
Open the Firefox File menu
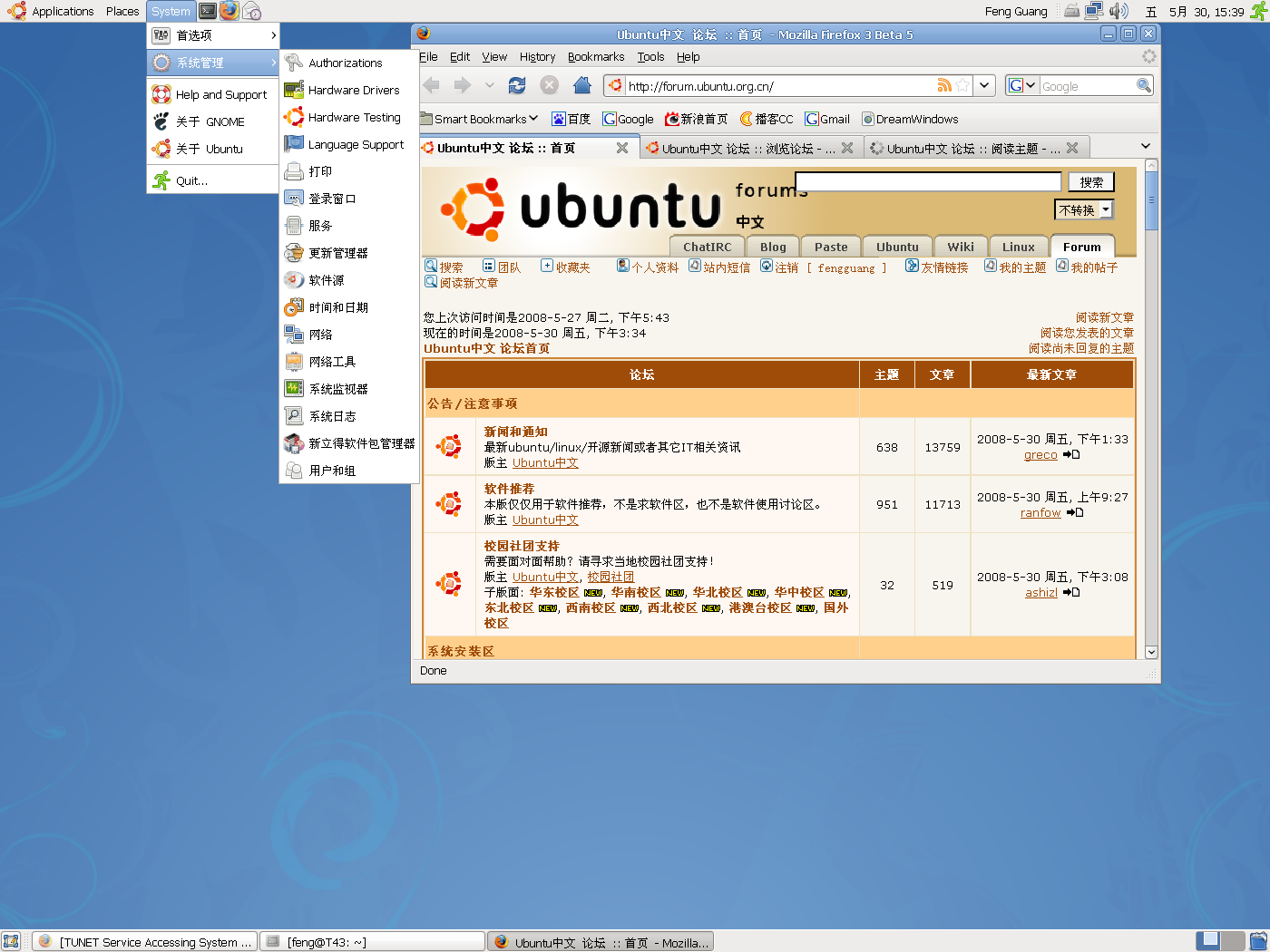point(428,56)
